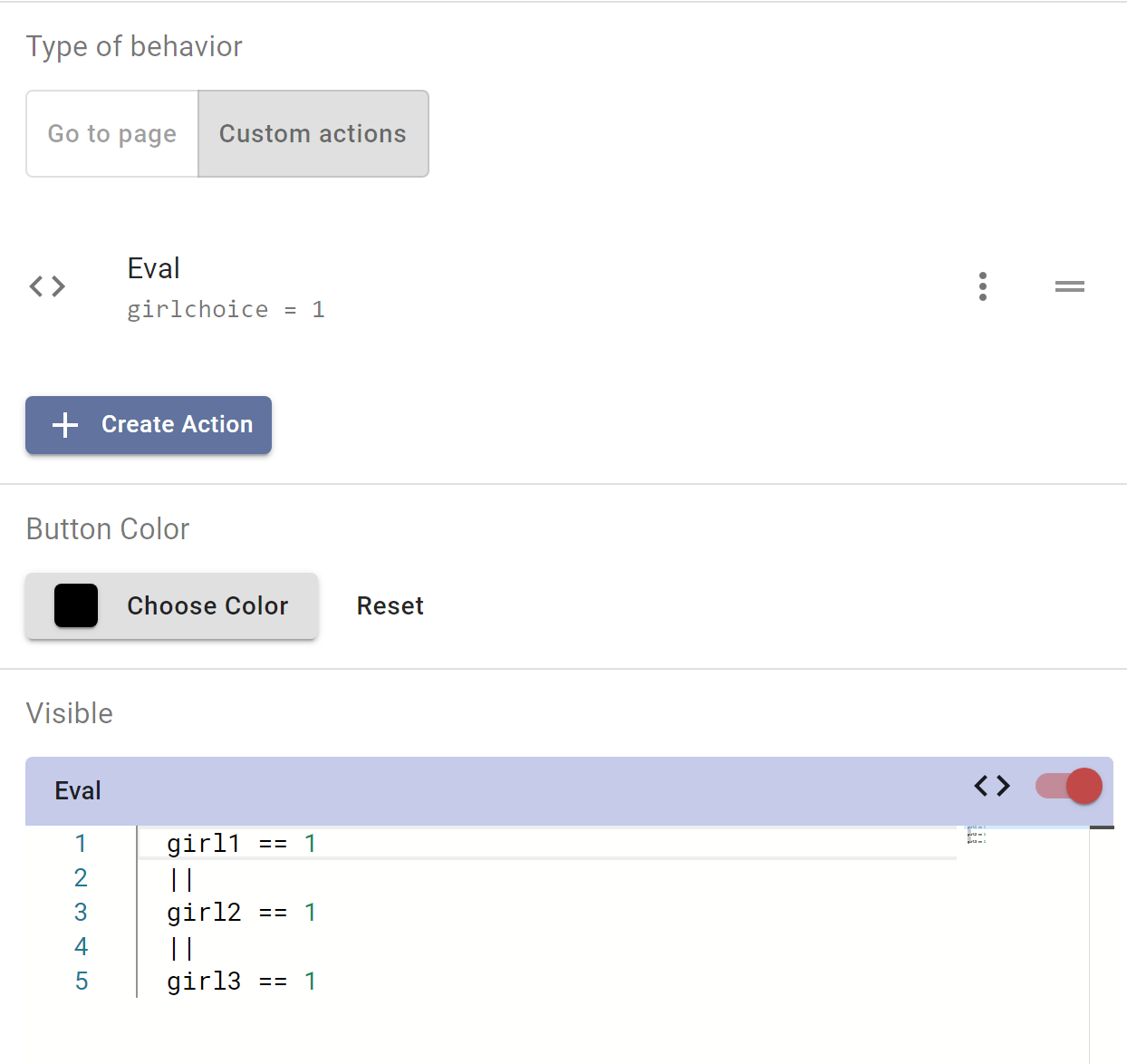Click line number 1 in the code editor
Screen dimensions: 1127x1064
tap(81, 844)
